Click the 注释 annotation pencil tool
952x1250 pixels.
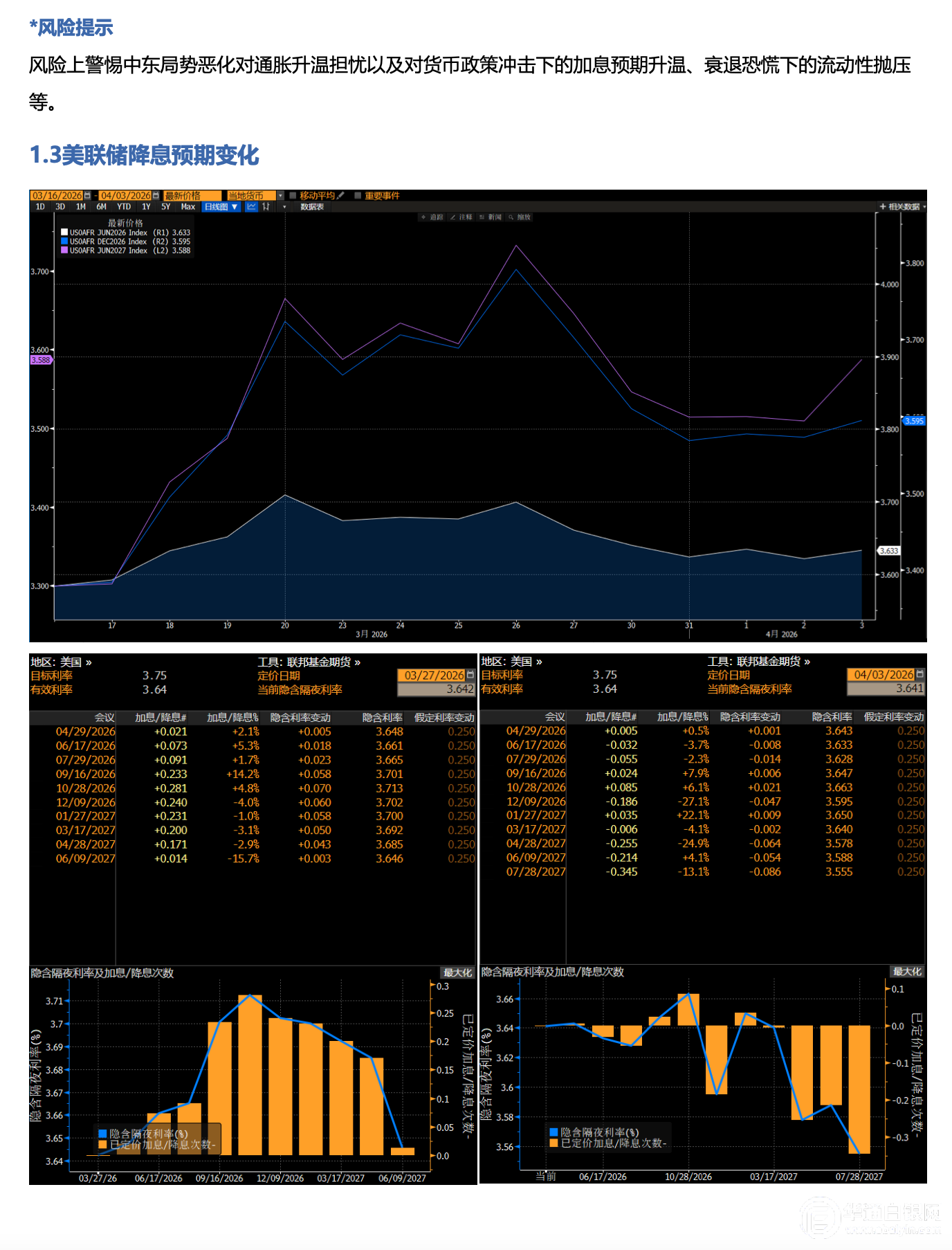point(461,217)
